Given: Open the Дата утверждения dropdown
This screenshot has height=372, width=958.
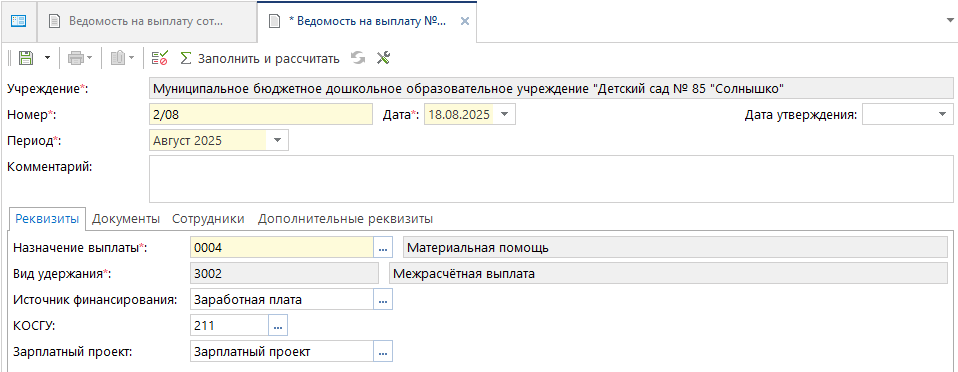Looking at the screenshot, I should [x=942, y=114].
